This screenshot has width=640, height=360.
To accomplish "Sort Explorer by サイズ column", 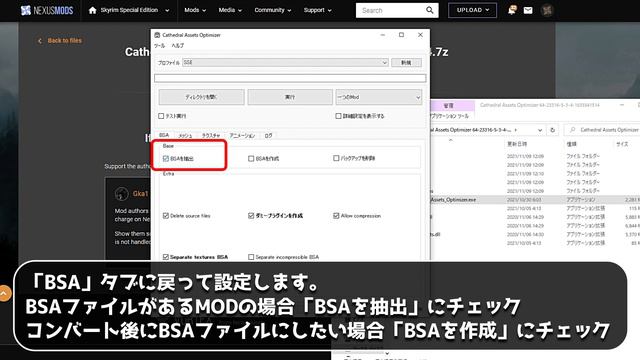I will click(x=622, y=144).
